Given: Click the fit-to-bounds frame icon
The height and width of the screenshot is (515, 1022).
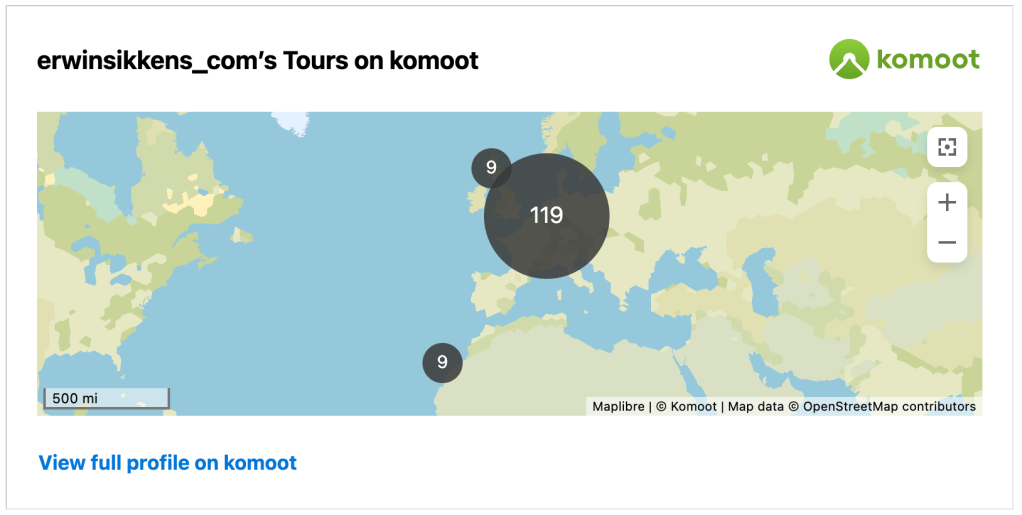Looking at the screenshot, I should pos(947,148).
